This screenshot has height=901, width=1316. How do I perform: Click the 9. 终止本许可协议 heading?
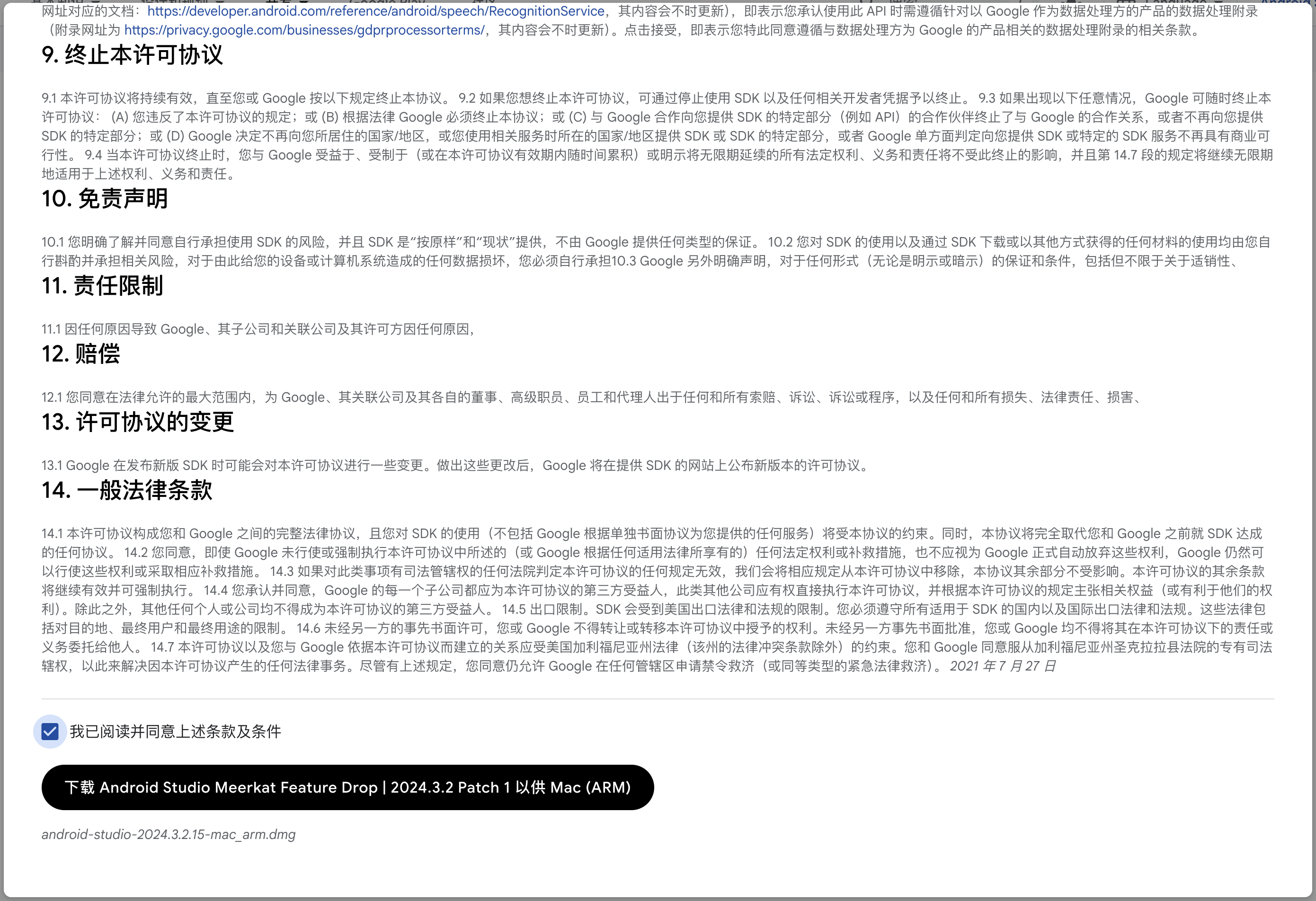[x=133, y=55]
